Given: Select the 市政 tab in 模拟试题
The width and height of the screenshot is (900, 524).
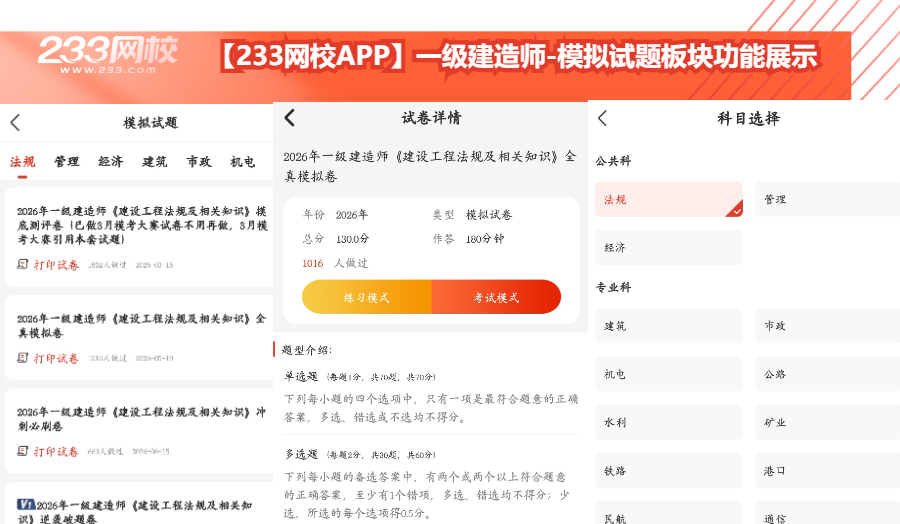Looking at the screenshot, I should click(199, 162).
